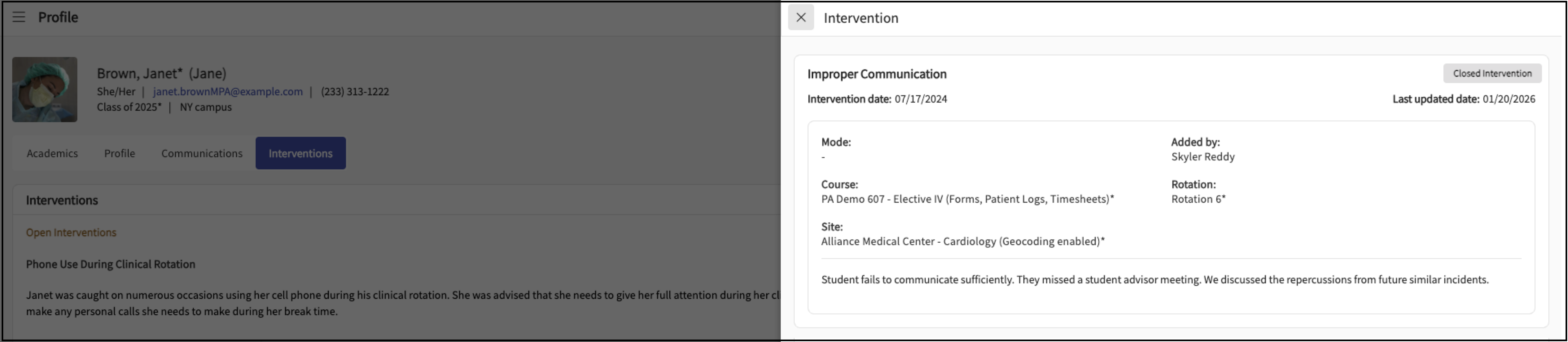
Task: Click the Improper Communication heading
Action: [876, 74]
